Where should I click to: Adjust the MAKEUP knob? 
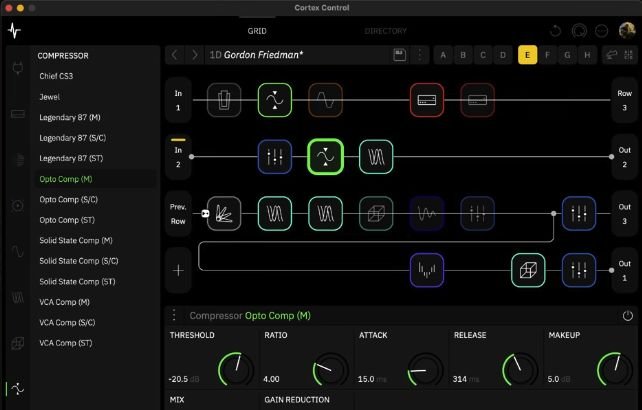615,369
